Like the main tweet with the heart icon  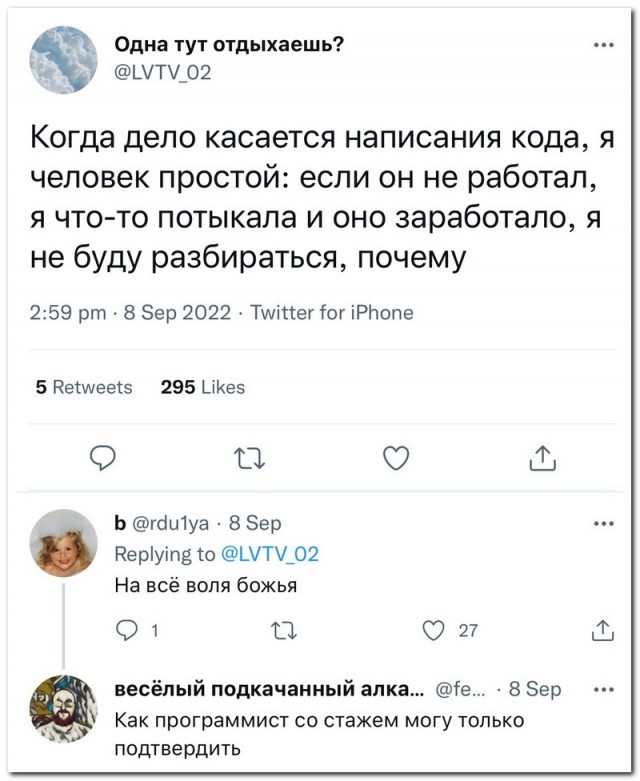pos(397,458)
